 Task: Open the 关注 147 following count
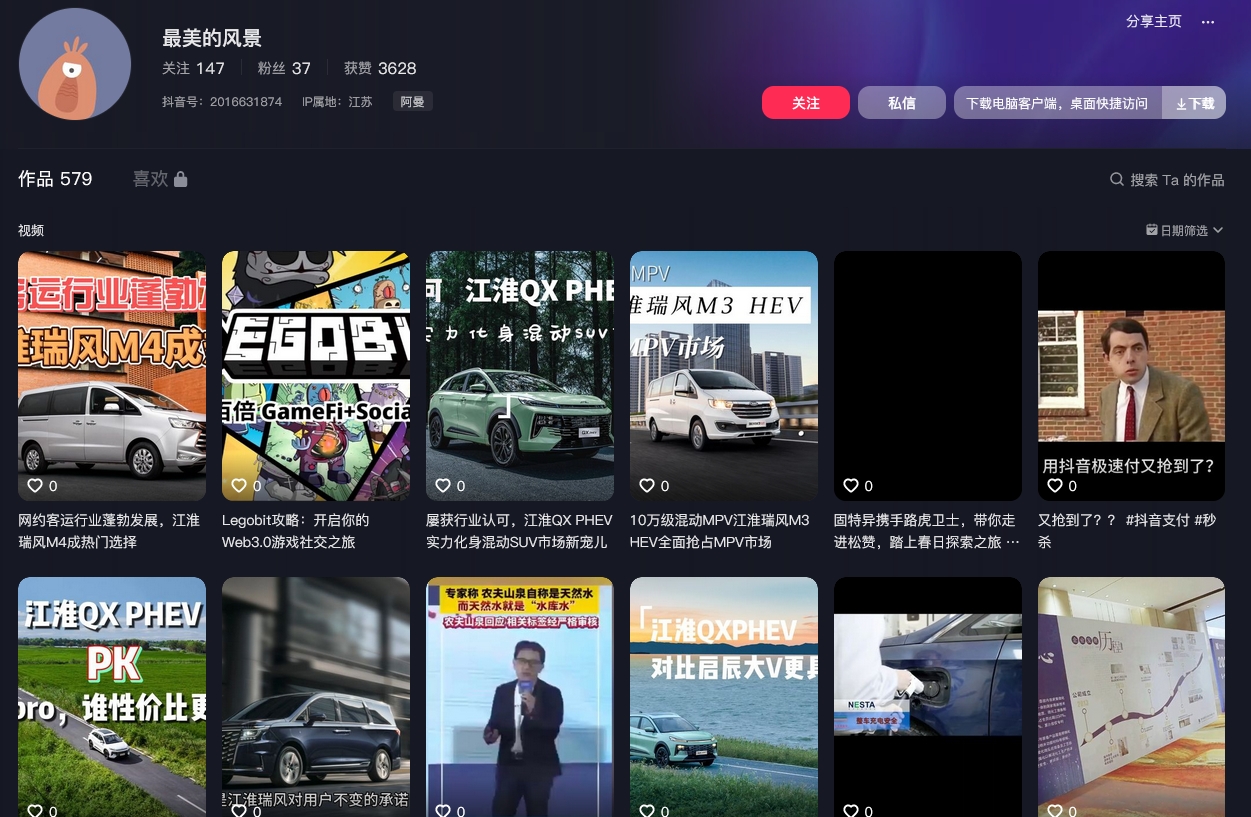193,68
